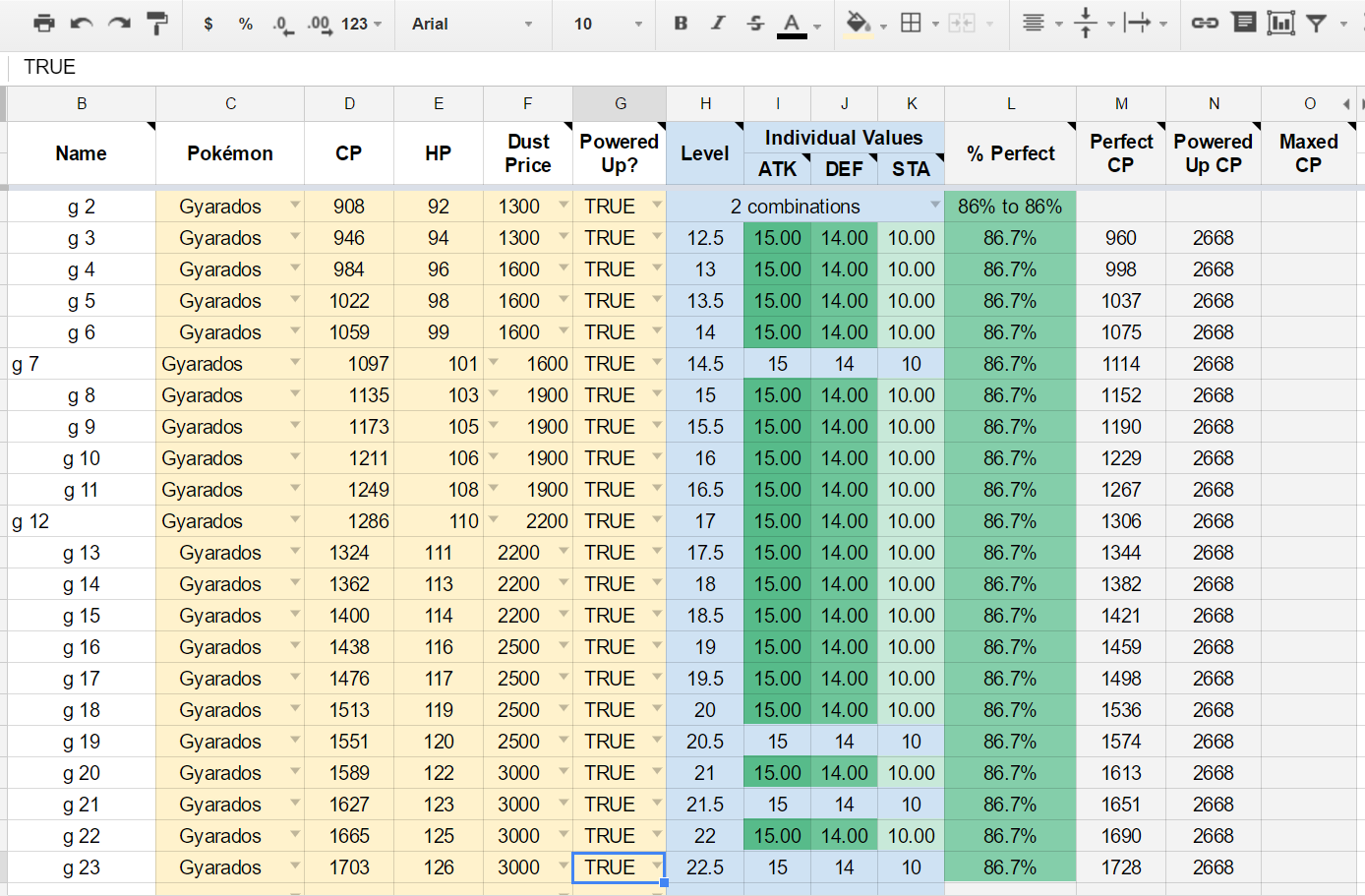Screen dimensions: 1365x896
Task: Select the name cell 'g 16'
Action: (x=82, y=647)
